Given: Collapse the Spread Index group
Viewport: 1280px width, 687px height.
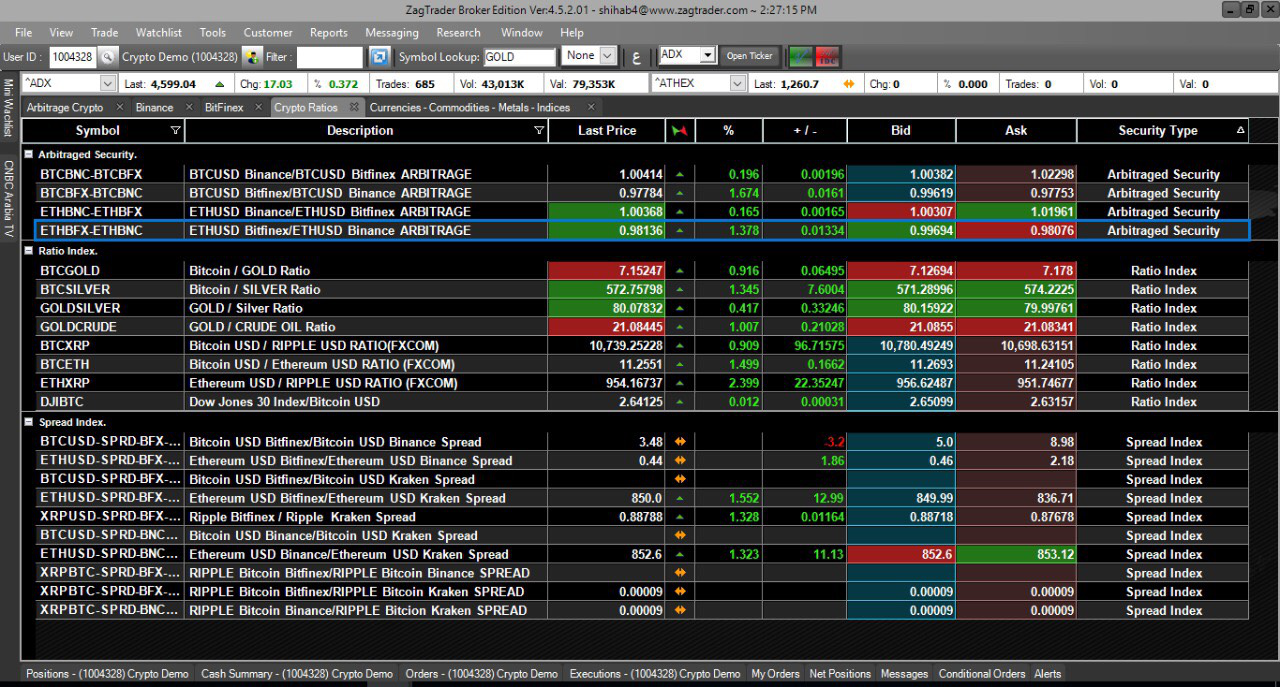Looking at the screenshot, I should pos(28,422).
